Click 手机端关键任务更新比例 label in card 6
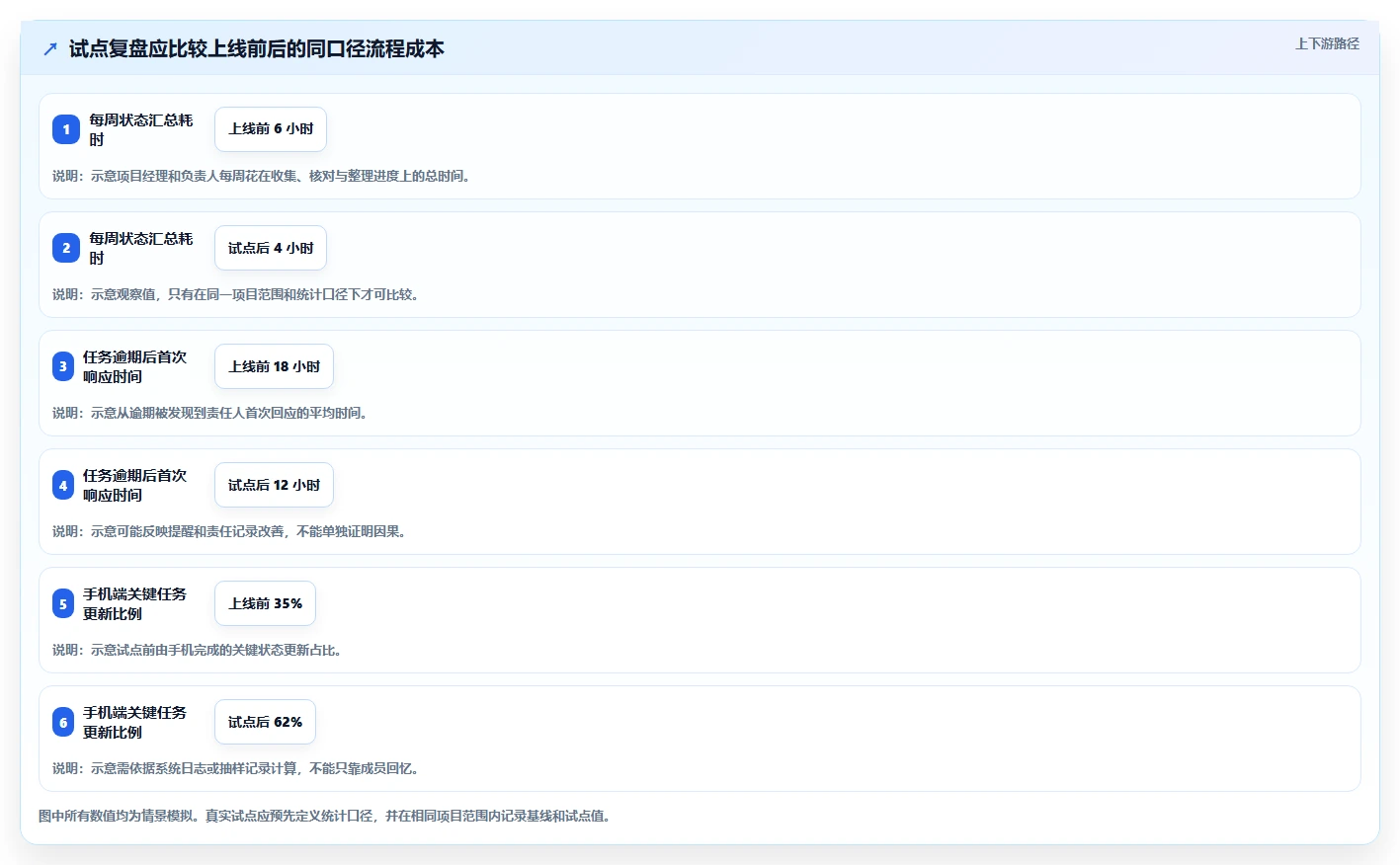The width and height of the screenshot is (1400, 865). [135, 722]
